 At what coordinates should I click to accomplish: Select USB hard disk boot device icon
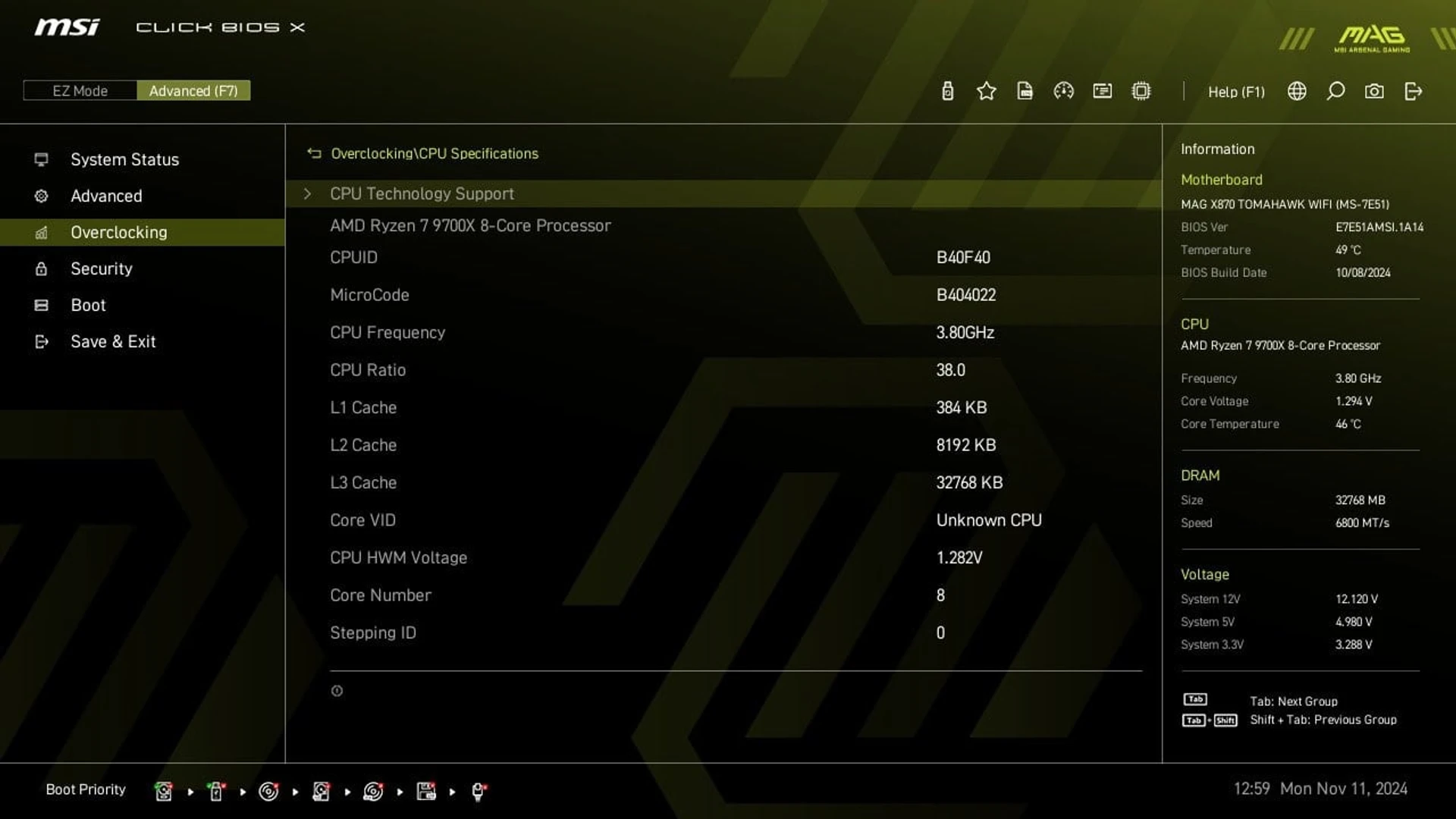[321, 791]
